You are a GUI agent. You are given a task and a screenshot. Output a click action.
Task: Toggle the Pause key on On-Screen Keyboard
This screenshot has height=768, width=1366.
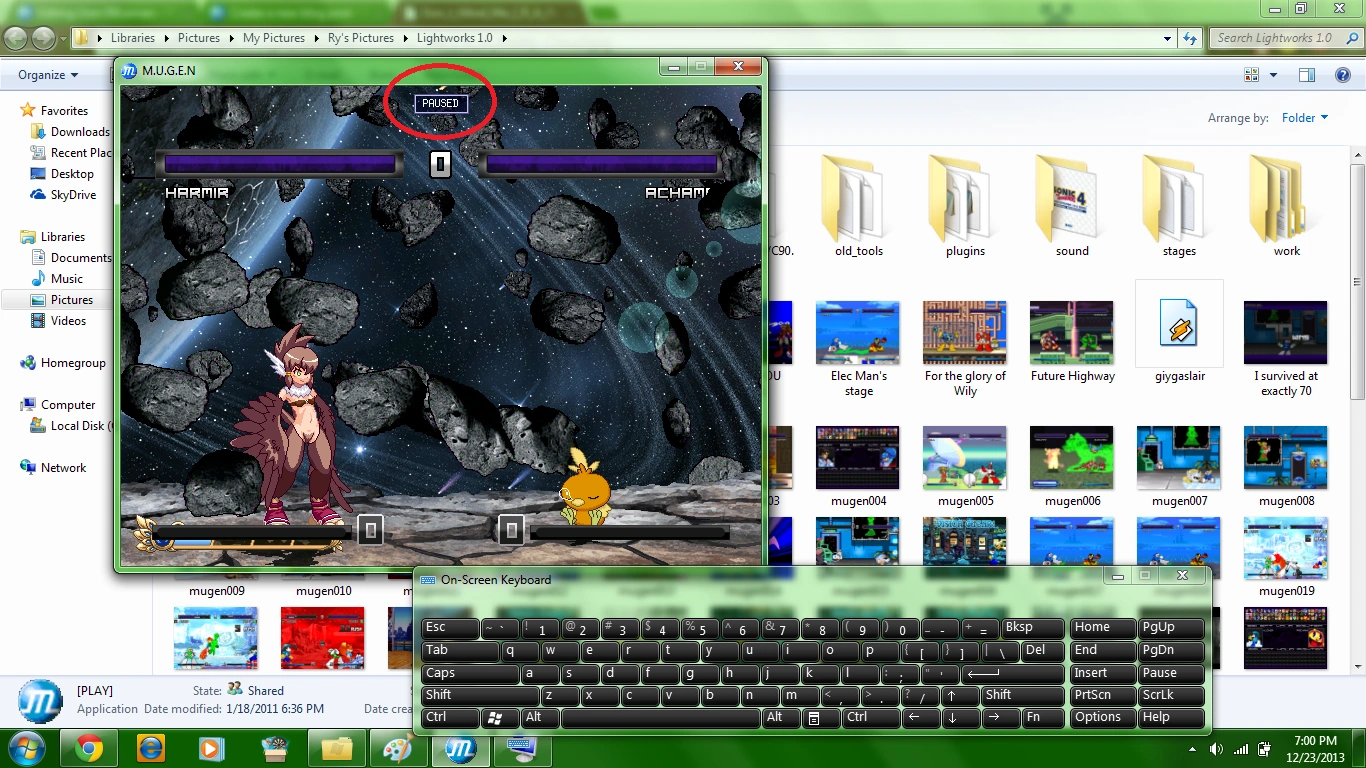(1171, 674)
